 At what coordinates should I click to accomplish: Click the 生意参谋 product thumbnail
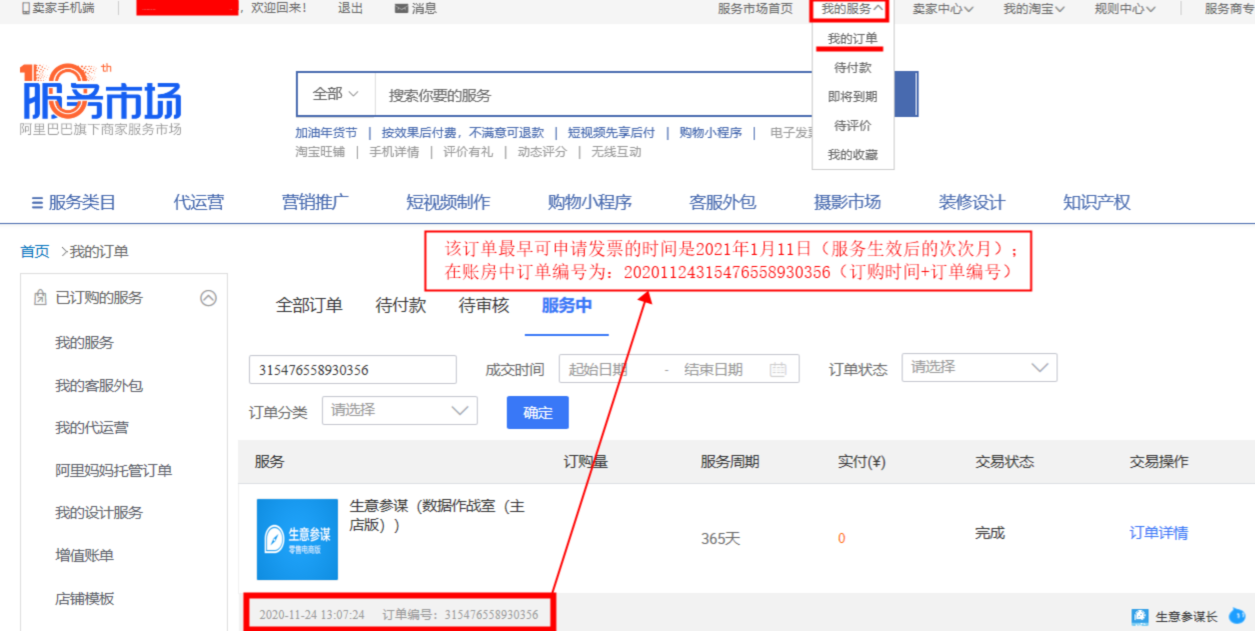[297, 539]
